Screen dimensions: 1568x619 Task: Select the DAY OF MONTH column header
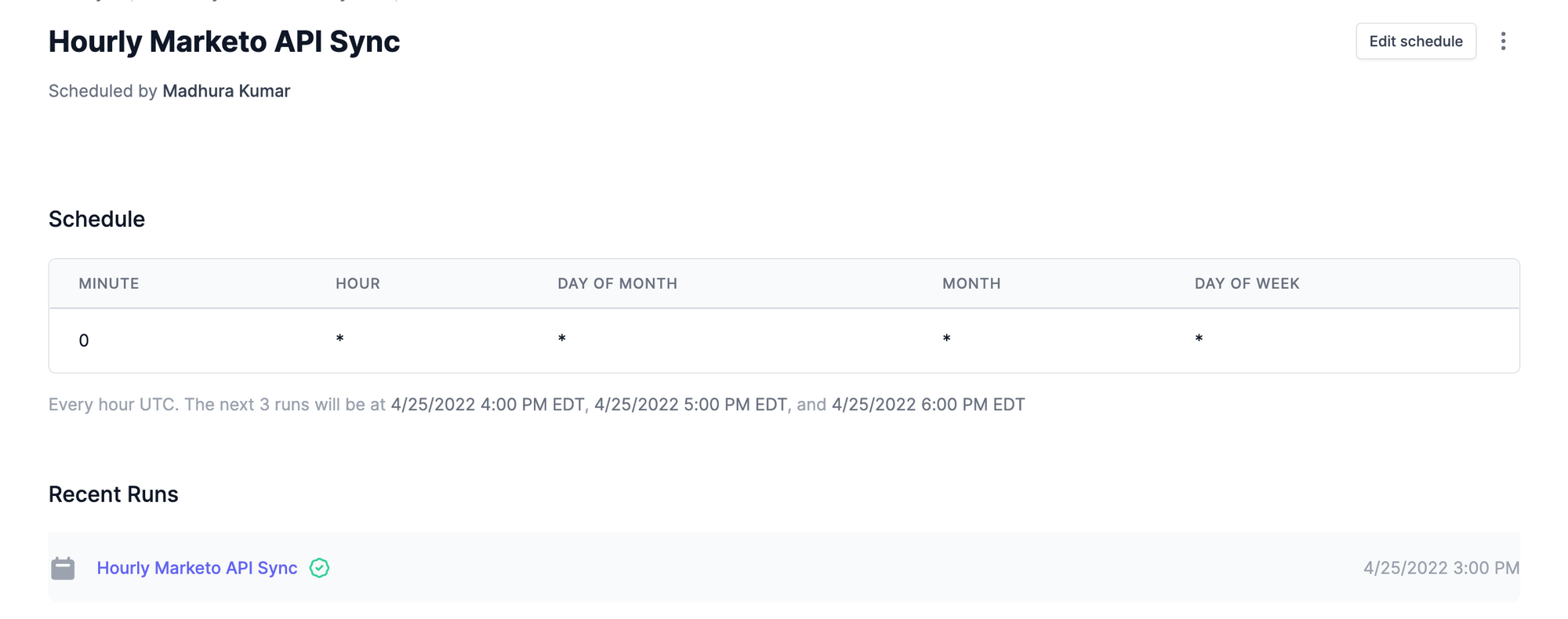[617, 283]
